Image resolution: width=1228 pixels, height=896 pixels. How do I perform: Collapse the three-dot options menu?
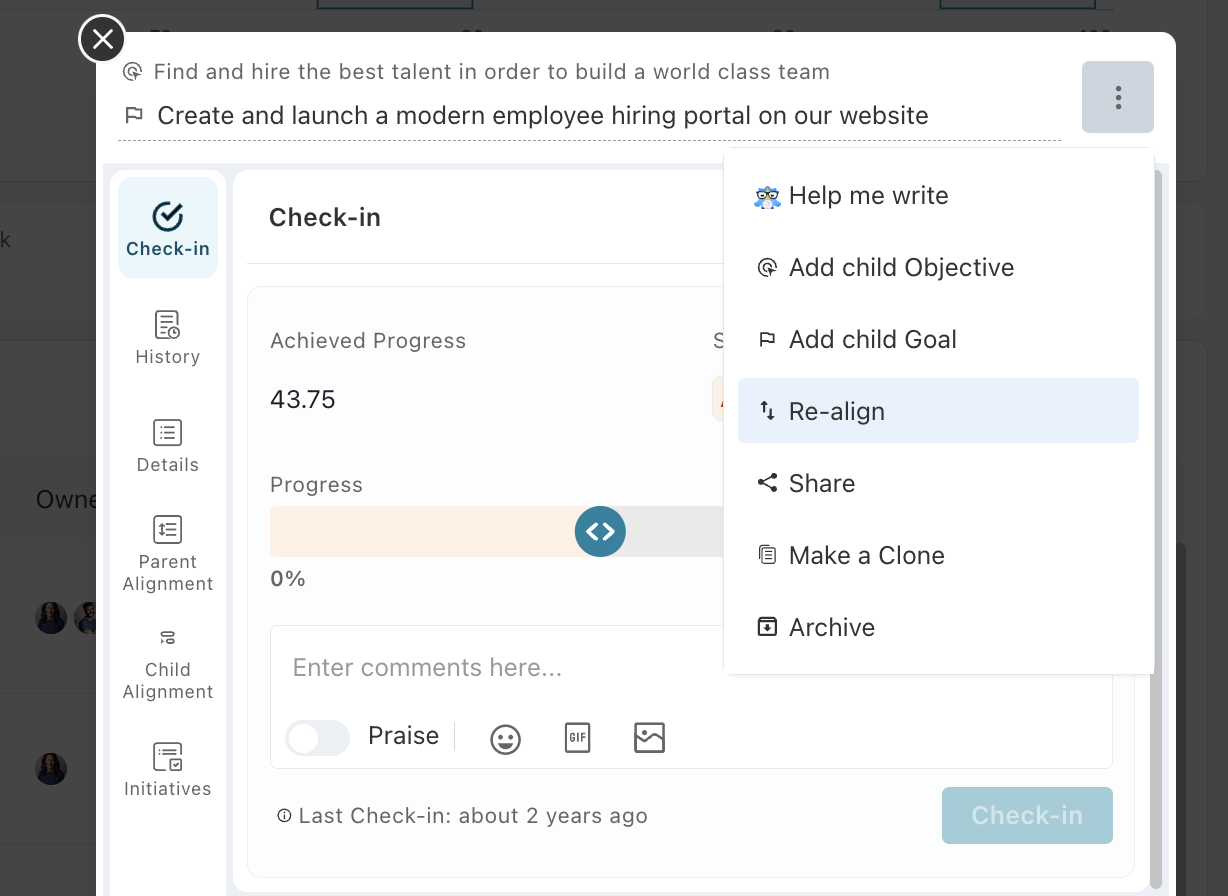(1117, 97)
